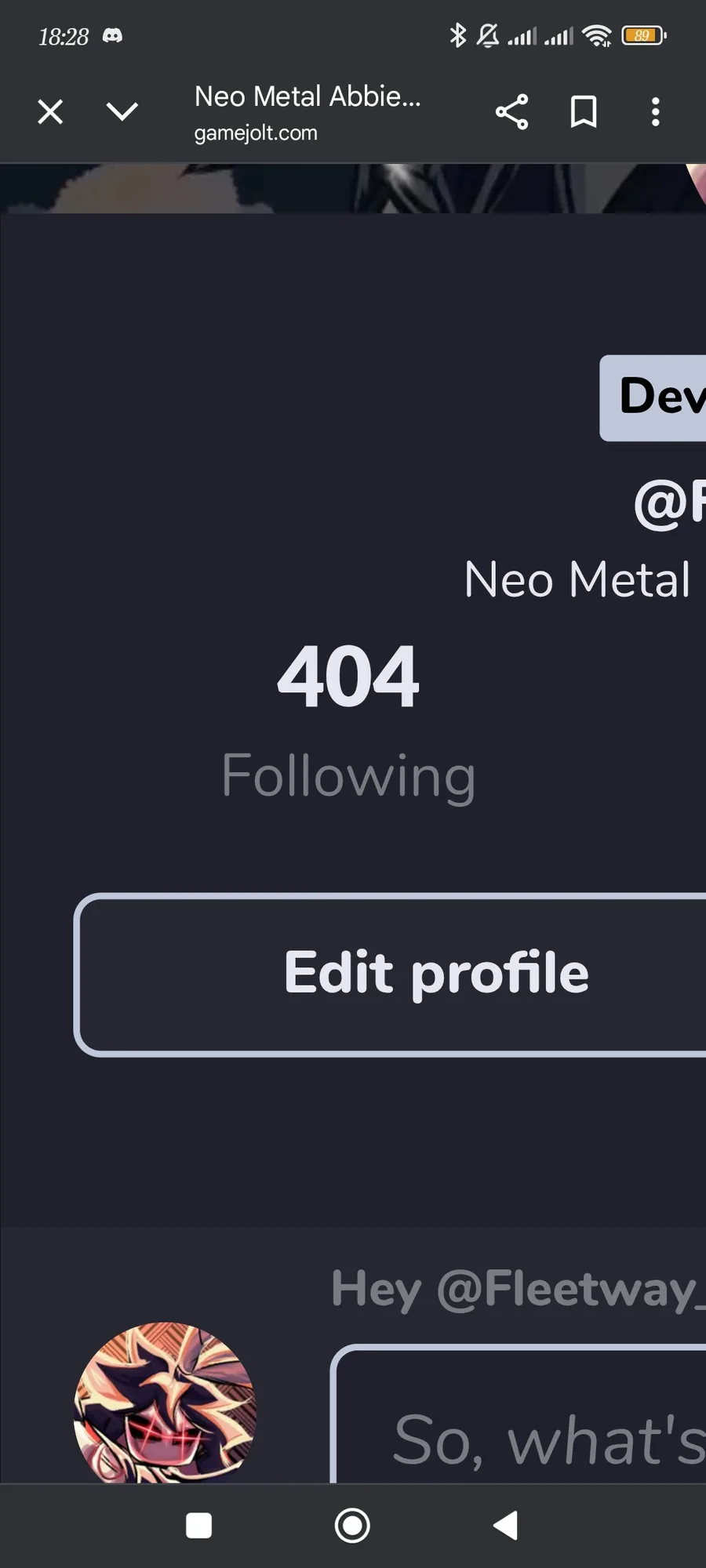Tap the gamejolt.com URL text
The height and width of the screenshot is (1568, 706).
coord(256,133)
